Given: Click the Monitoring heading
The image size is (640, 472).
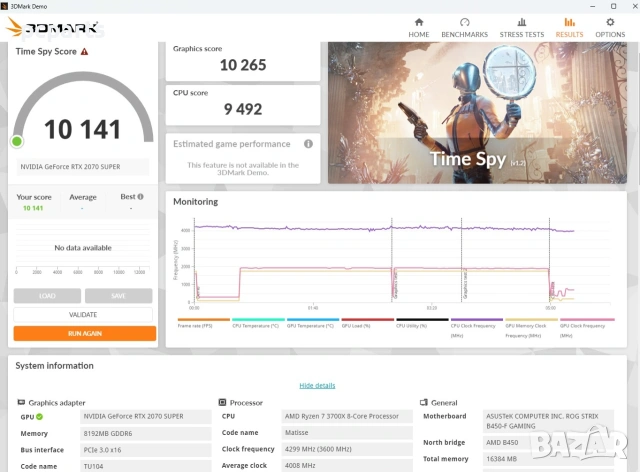Looking at the screenshot, I should [196, 202].
